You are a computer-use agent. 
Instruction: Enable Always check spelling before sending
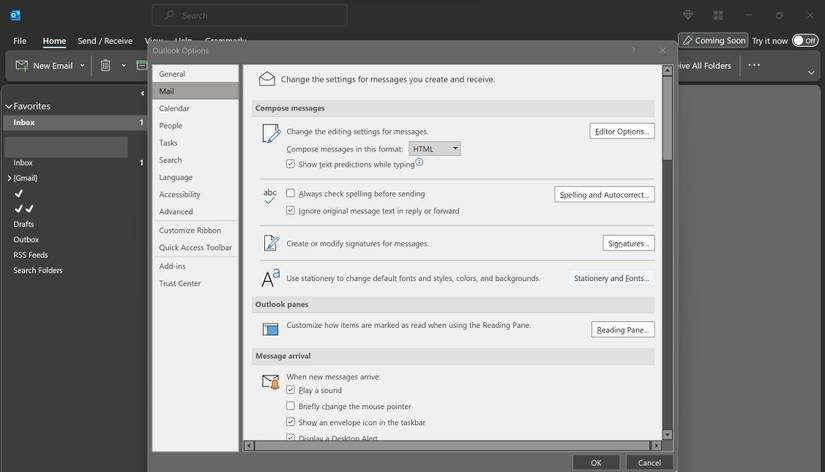pos(290,193)
